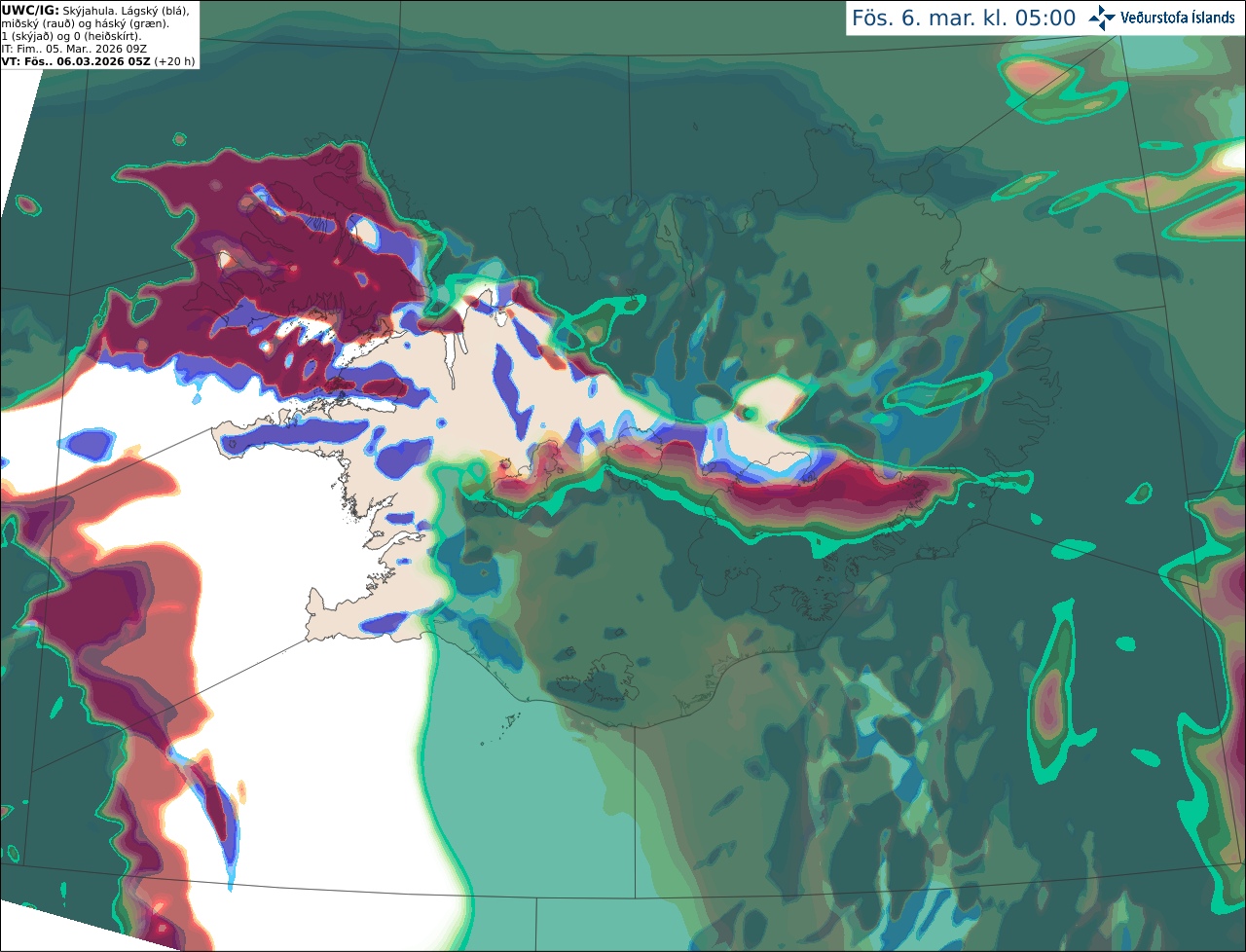The image size is (1246, 952).
Task: Click the 'Fös. 6. mar. kl. 05:00' timestamp
Action: point(964,18)
